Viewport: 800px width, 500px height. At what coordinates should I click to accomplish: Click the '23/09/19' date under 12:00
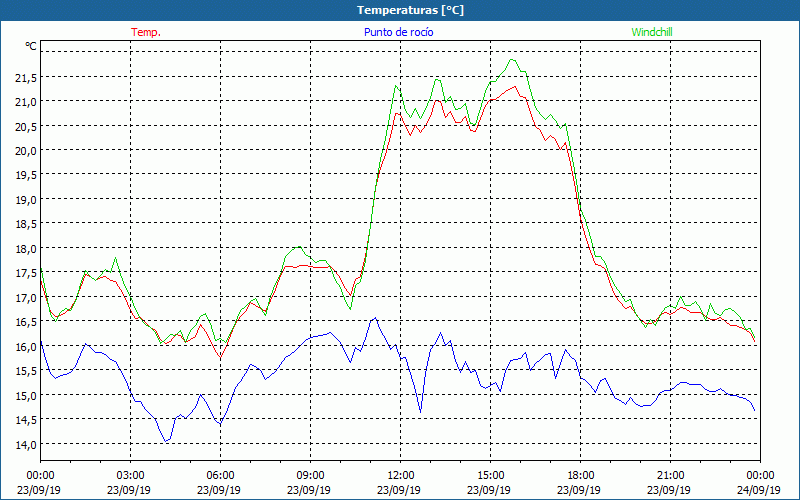(399, 490)
